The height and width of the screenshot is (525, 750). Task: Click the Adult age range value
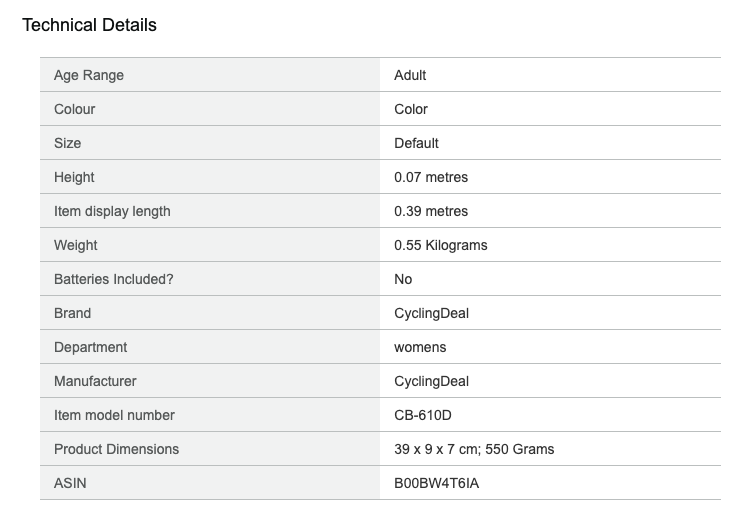[410, 75]
